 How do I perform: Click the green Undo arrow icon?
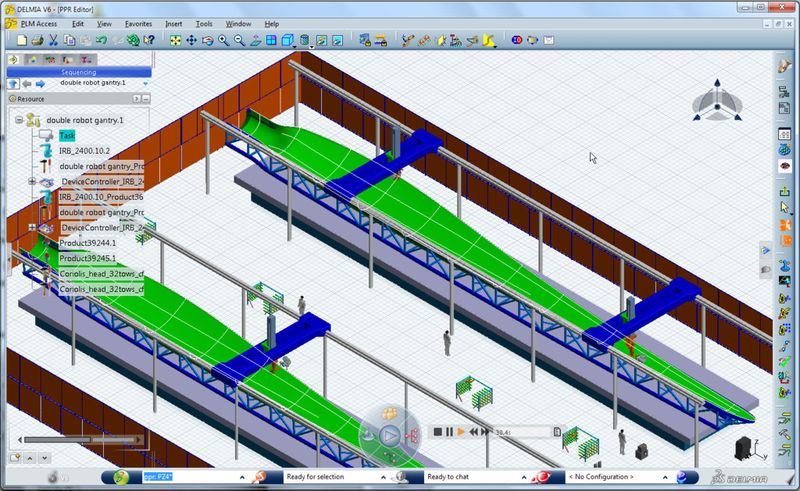point(101,40)
